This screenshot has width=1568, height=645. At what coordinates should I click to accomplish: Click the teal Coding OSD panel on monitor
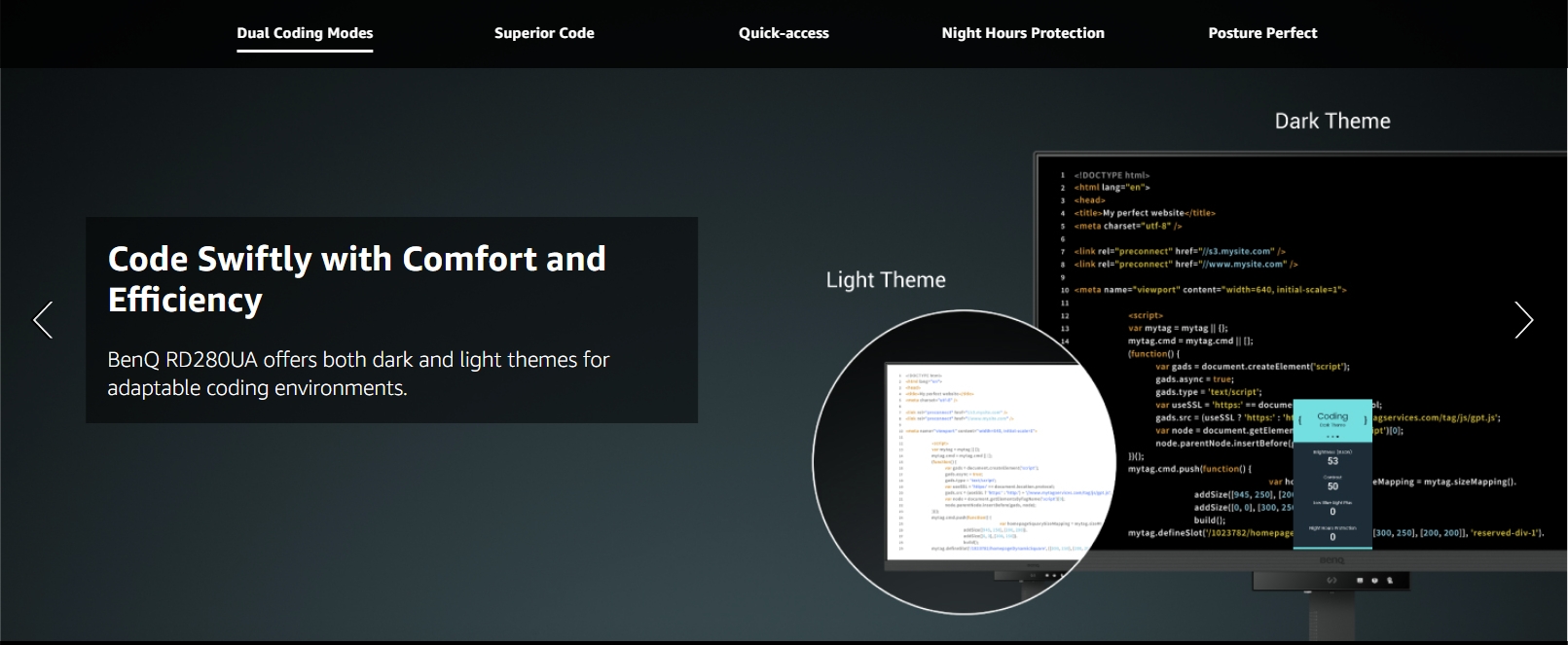pos(1332,473)
